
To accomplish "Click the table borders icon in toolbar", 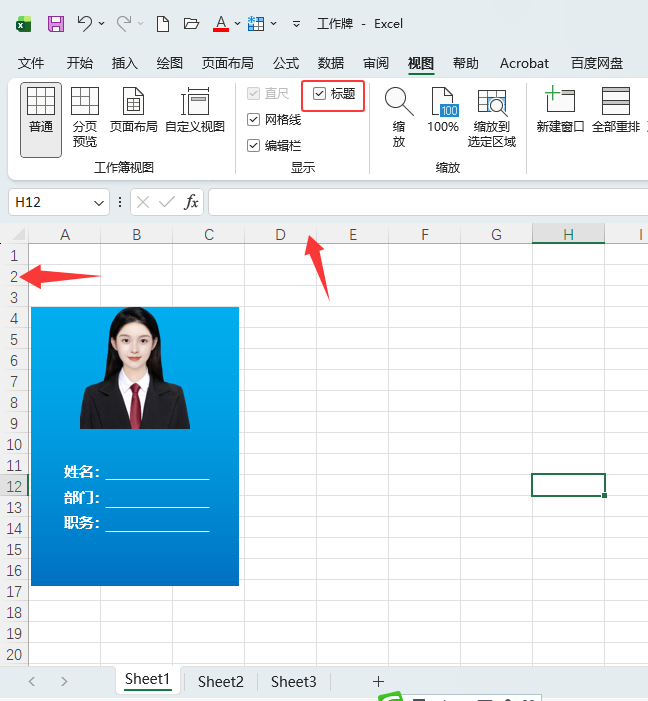I will tap(256, 24).
